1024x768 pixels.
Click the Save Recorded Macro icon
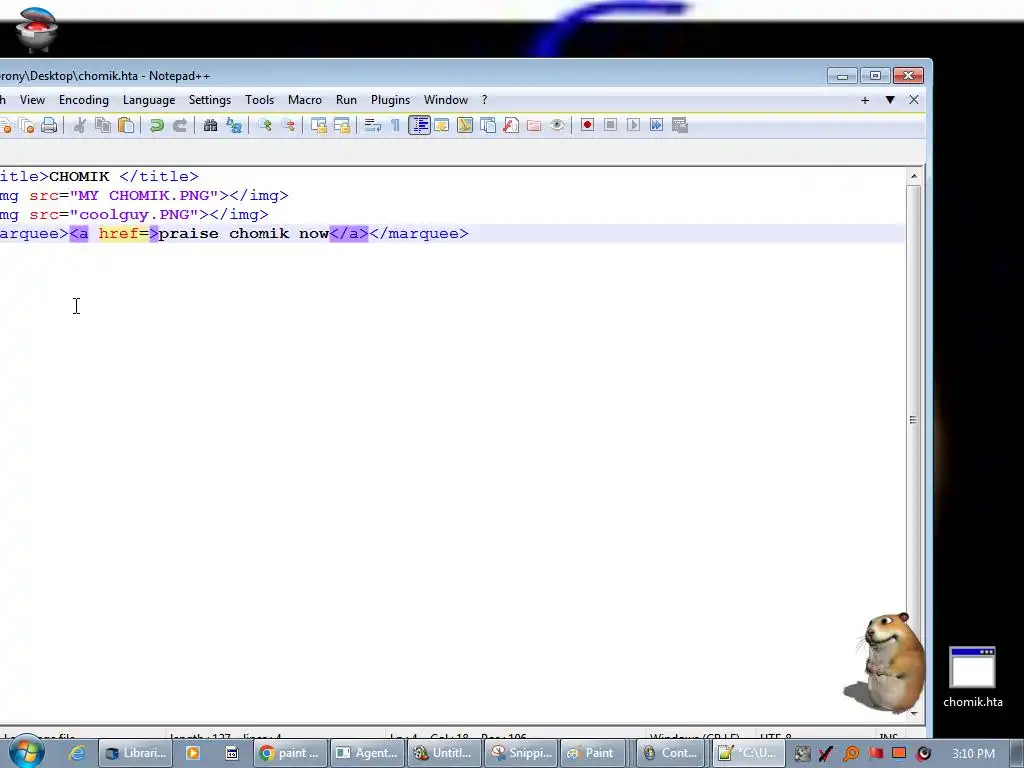[x=680, y=125]
